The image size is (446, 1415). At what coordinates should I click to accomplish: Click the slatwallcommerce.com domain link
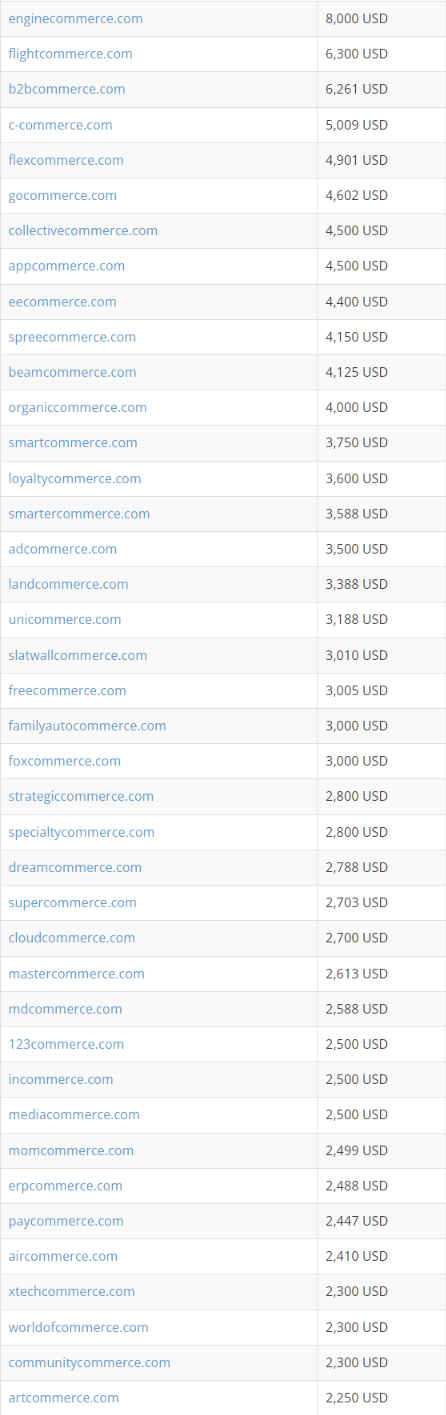[77, 655]
